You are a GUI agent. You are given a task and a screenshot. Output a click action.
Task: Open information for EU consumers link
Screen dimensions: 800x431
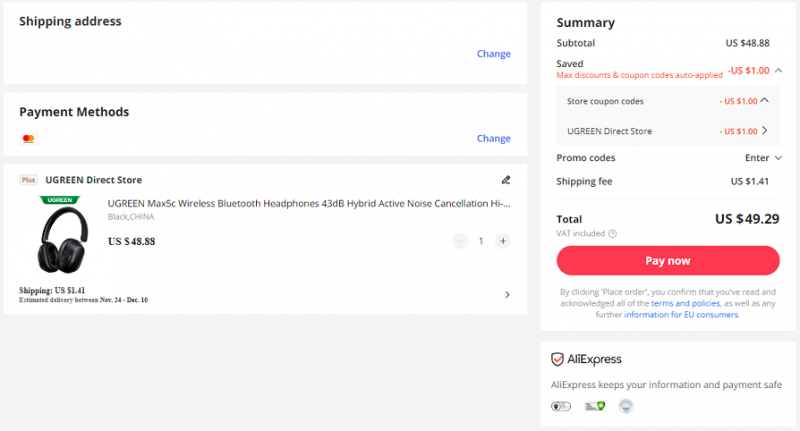click(681, 315)
